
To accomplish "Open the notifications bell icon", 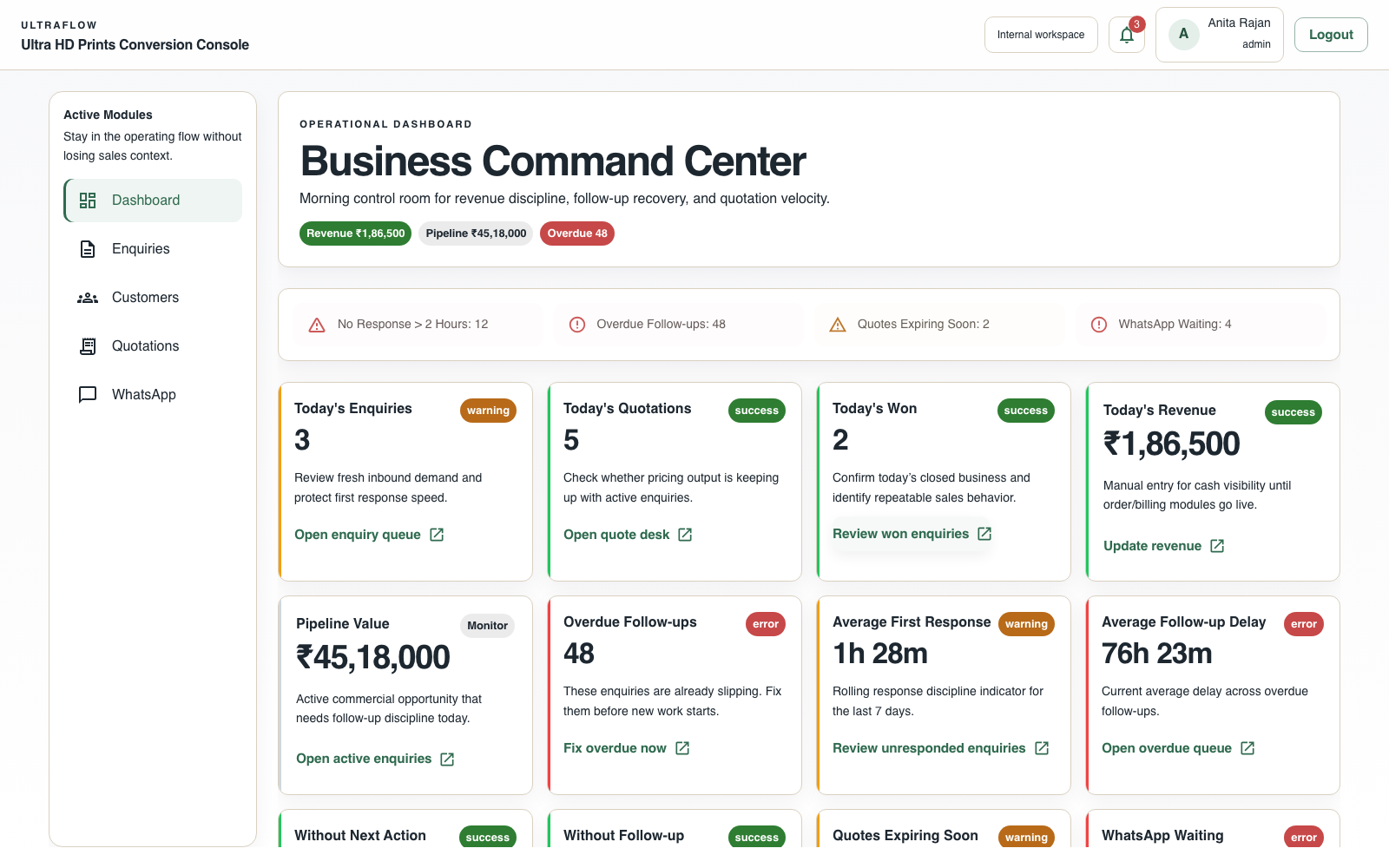I will click(x=1127, y=35).
